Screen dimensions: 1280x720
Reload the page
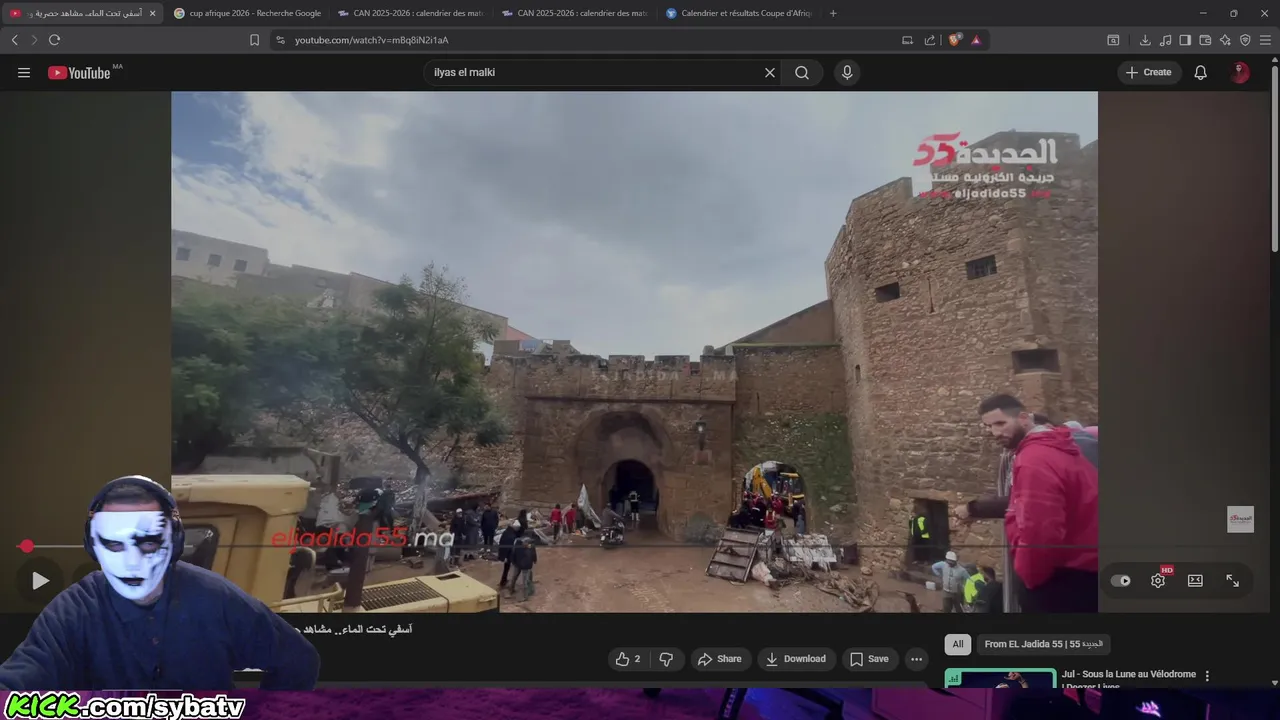point(54,40)
